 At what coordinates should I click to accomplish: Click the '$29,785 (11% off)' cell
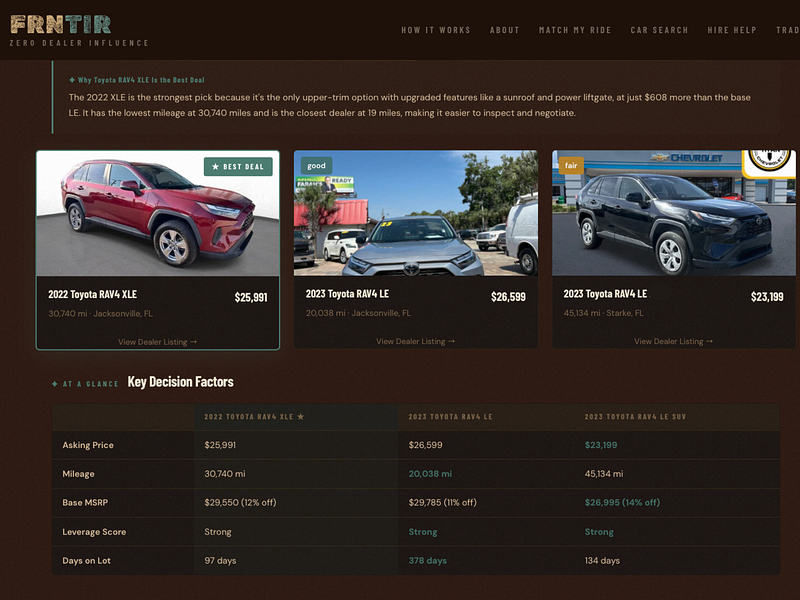(443, 503)
